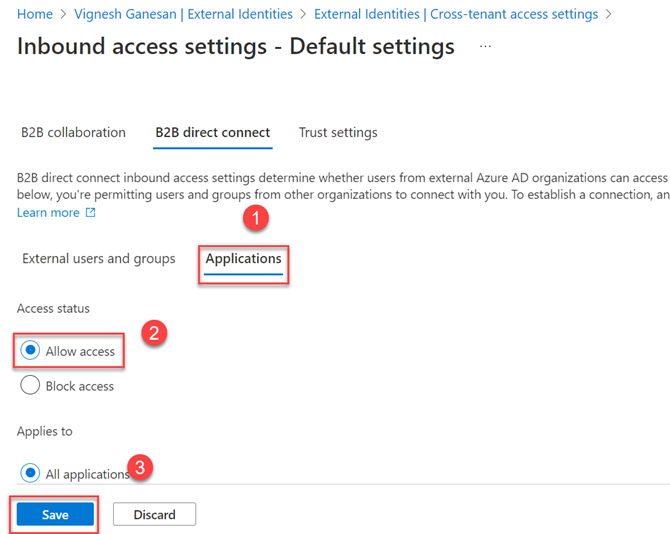The height and width of the screenshot is (534, 670).
Task: Choose the Allow access radio button
Action: coord(31,351)
